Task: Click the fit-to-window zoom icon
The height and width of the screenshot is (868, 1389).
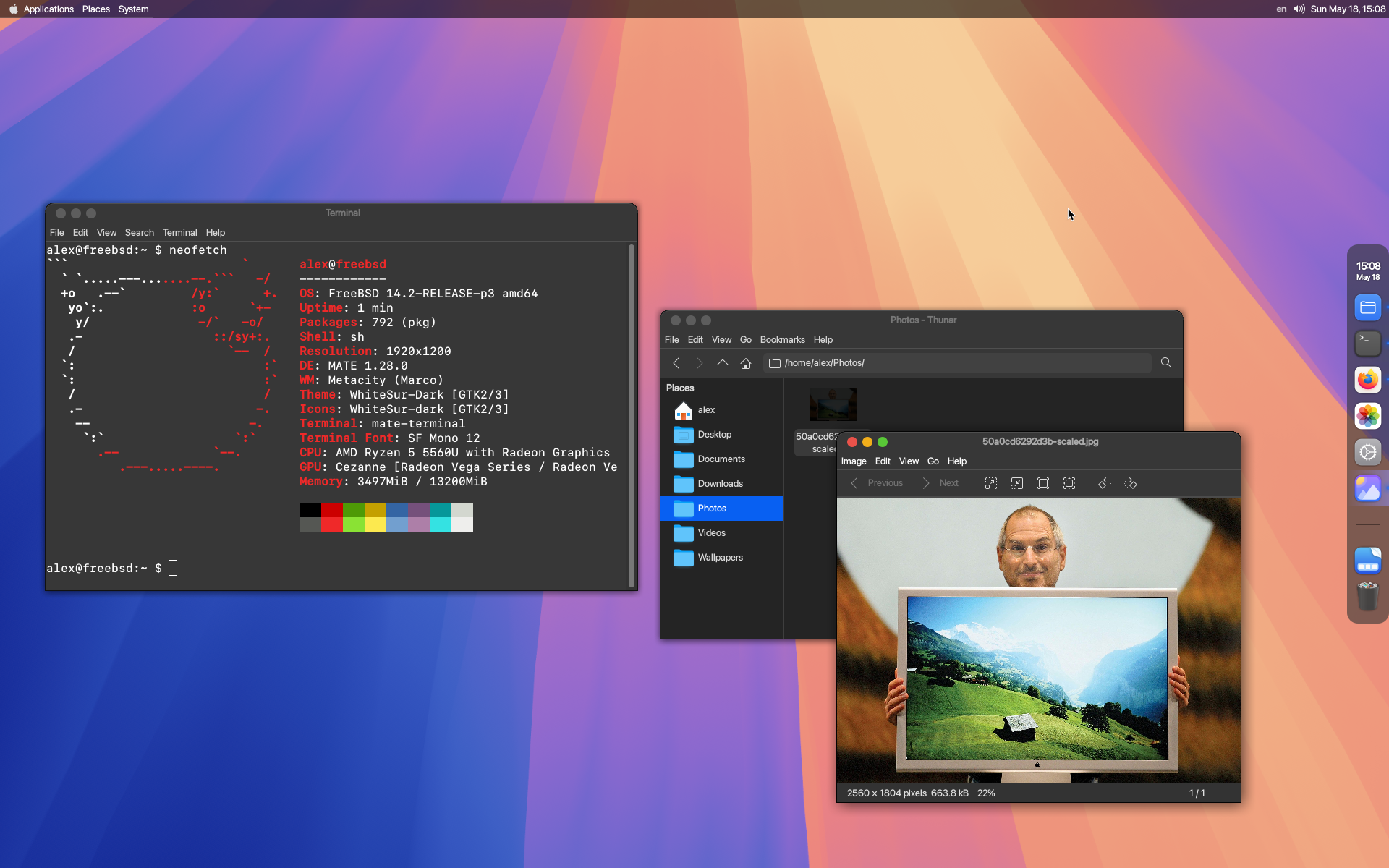Action: pyautogui.click(x=1069, y=483)
